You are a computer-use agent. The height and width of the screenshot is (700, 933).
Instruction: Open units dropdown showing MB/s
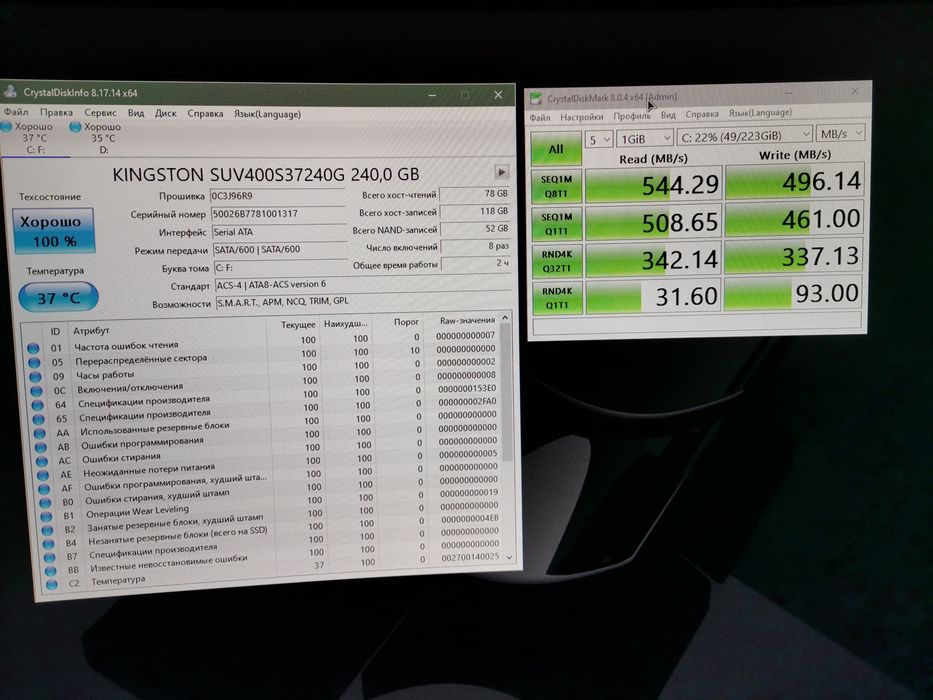(x=840, y=133)
